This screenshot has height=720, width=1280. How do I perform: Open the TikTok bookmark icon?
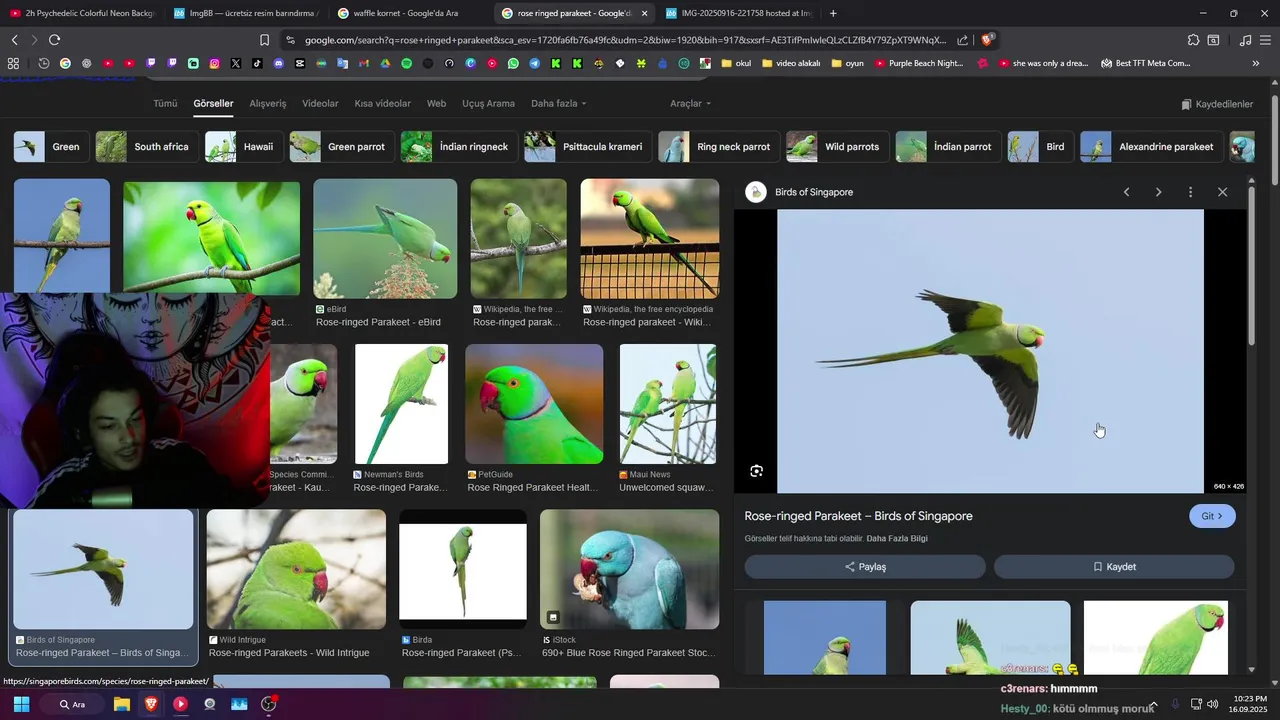click(257, 63)
